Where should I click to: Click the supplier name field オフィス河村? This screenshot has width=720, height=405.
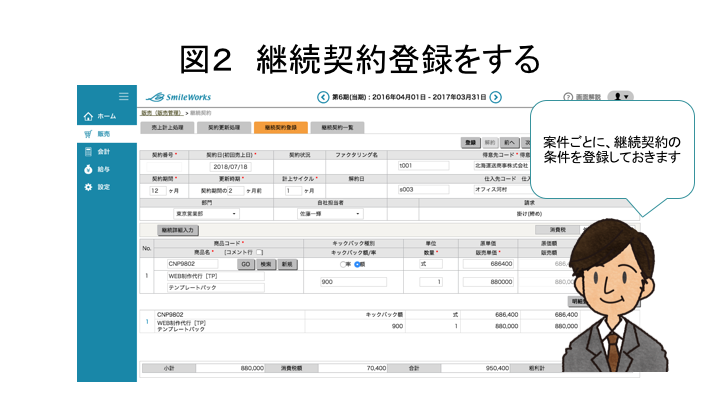502,189
